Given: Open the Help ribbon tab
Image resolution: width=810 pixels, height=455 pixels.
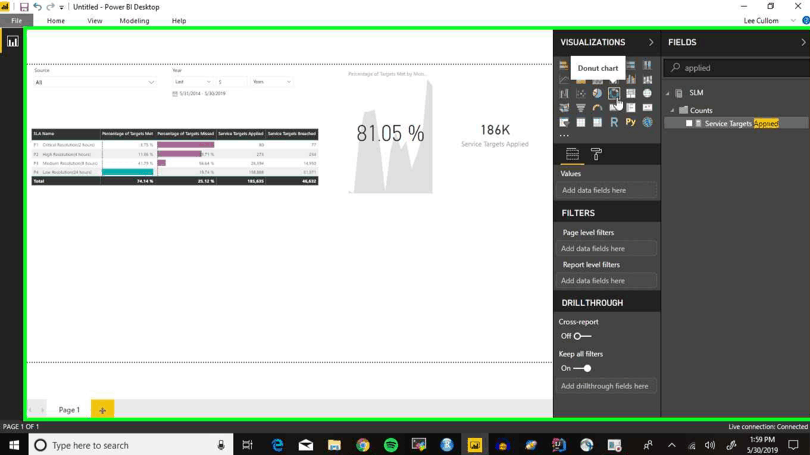Looking at the screenshot, I should coord(179,21).
